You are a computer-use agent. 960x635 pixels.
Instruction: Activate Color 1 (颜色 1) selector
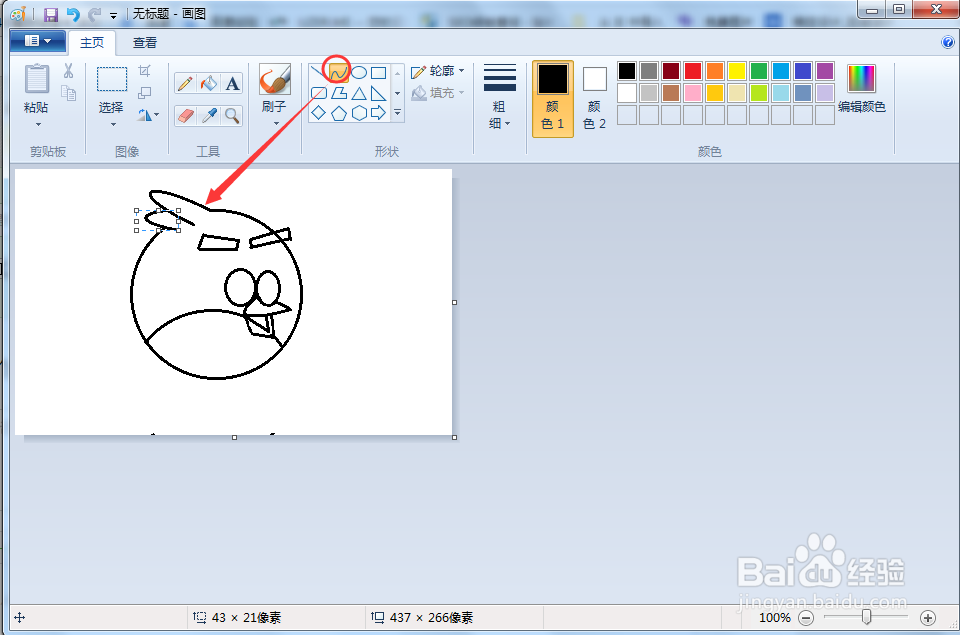tap(553, 98)
